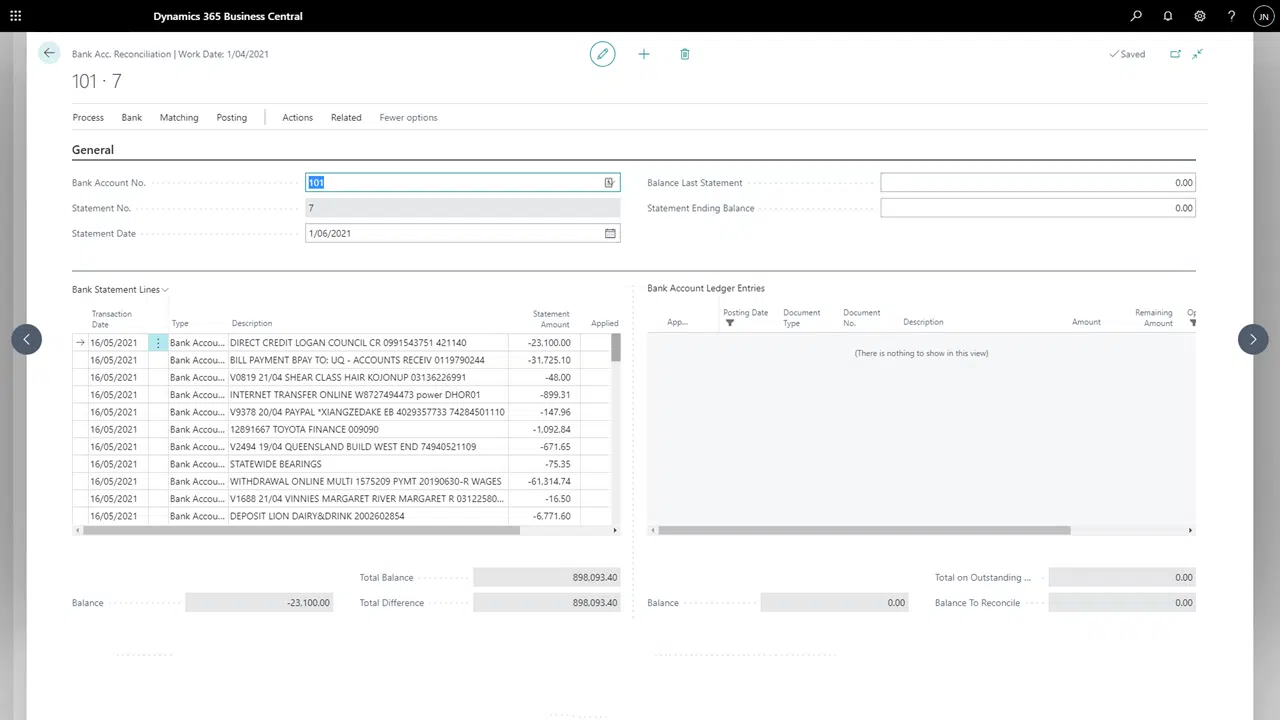Select DIRECT CREDIT LOGAN COUNCIL description

(348, 343)
